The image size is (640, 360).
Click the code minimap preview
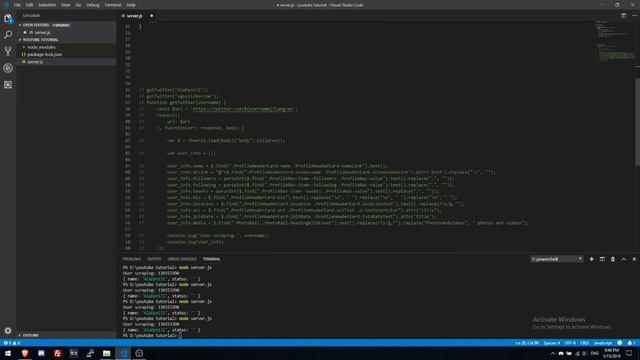click(x=614, y=41)
